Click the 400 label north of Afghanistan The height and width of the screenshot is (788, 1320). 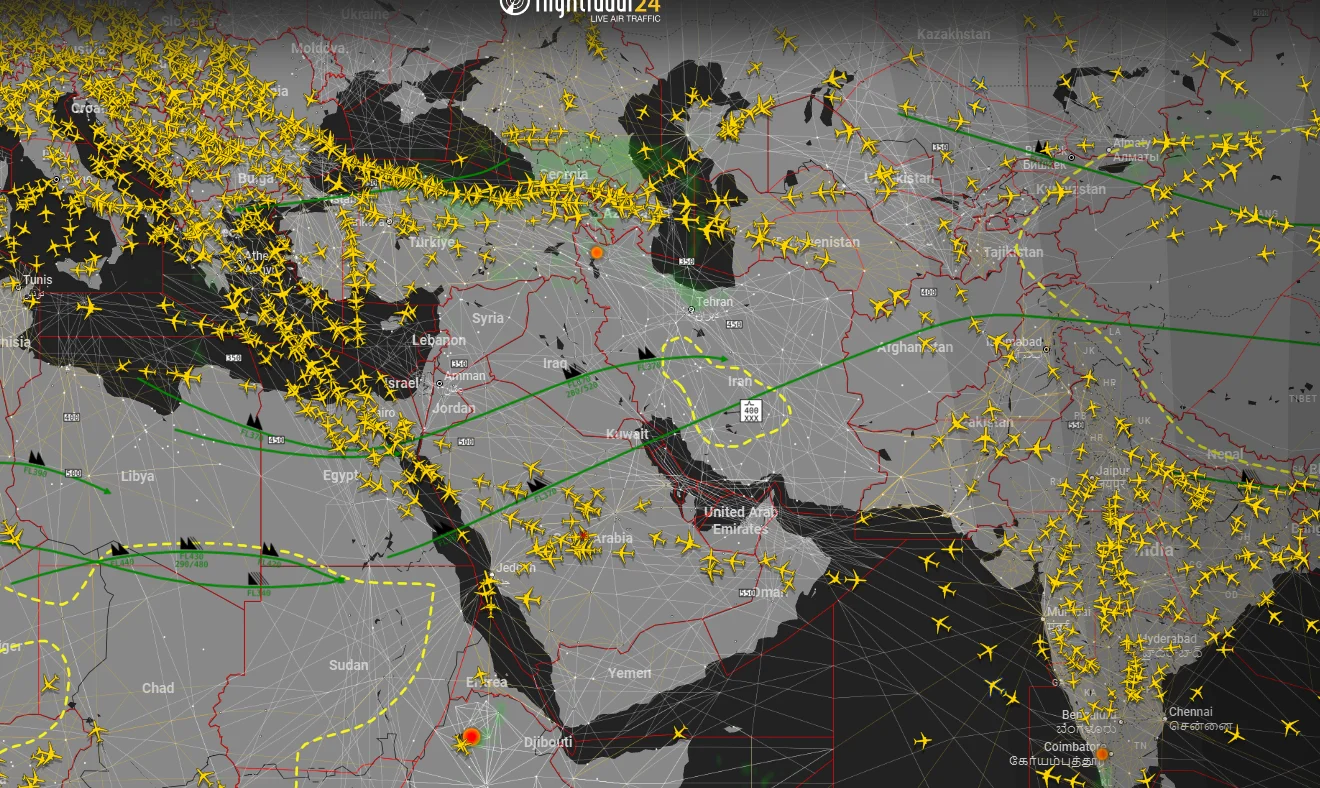[x=929, y=292]
